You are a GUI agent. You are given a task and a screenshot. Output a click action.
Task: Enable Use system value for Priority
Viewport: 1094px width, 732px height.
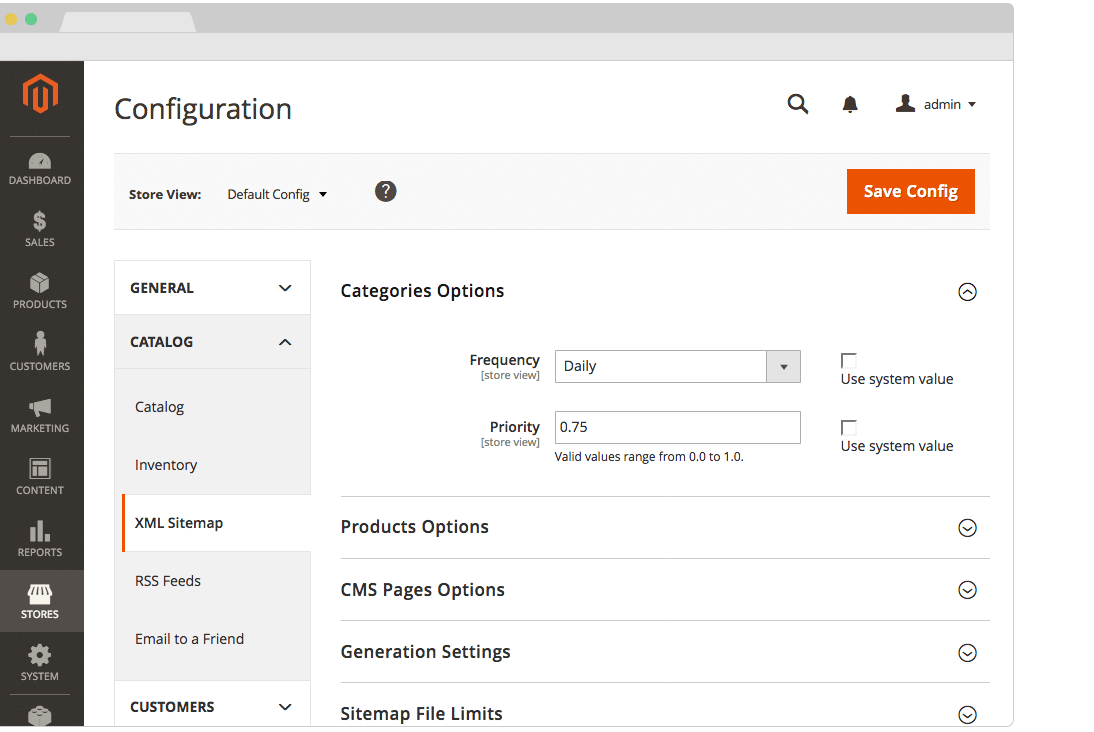[849, 427]
